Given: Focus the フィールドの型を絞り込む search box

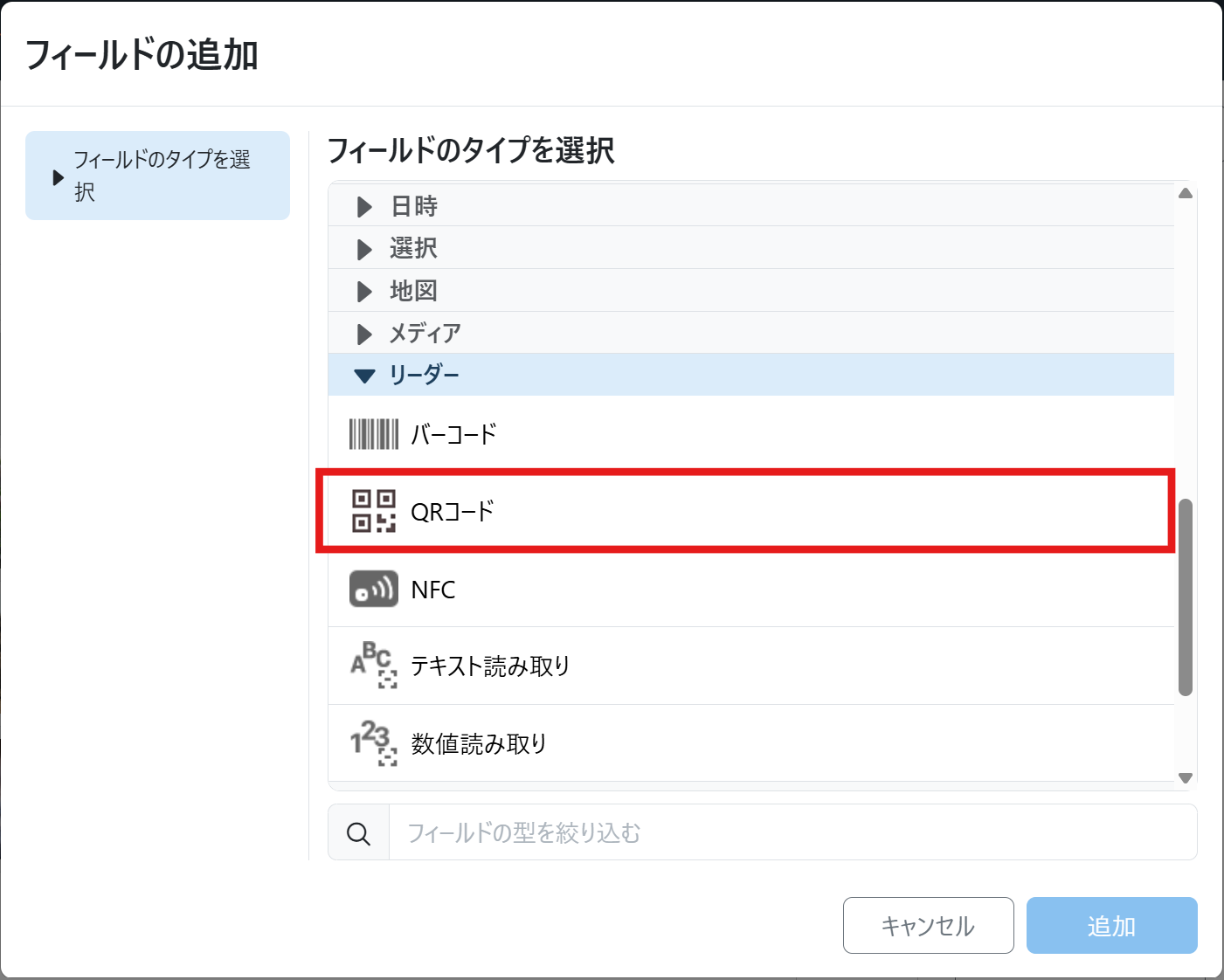Looking at the screenshot, I should pyautogui.click(x=792, y=833).
